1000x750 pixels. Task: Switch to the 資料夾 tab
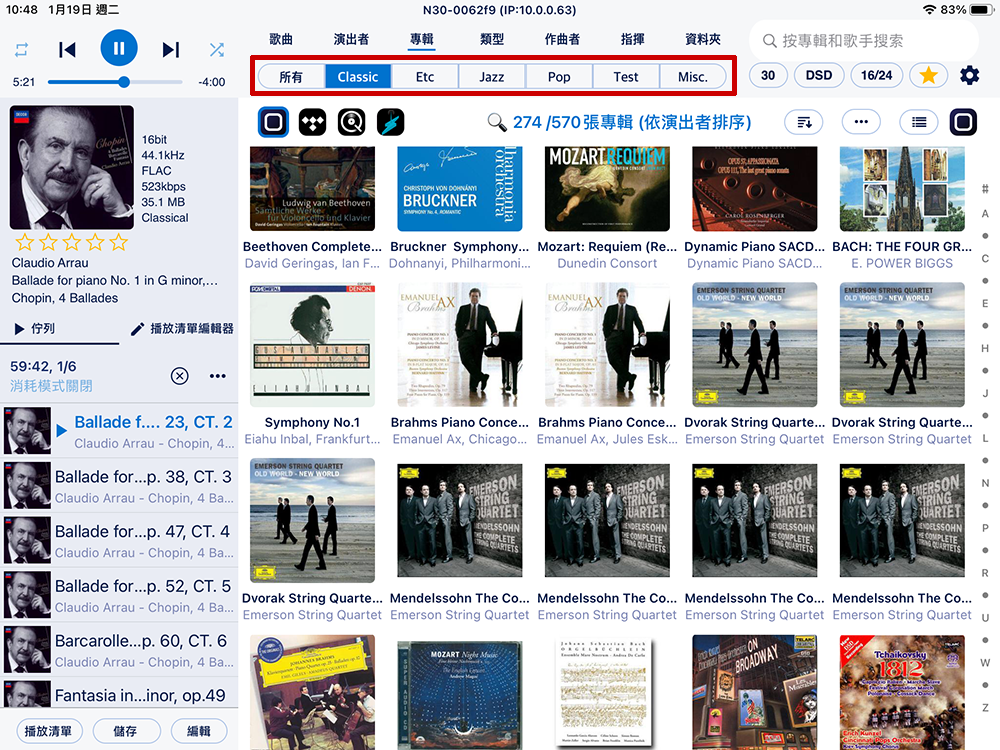click(702, 40)
